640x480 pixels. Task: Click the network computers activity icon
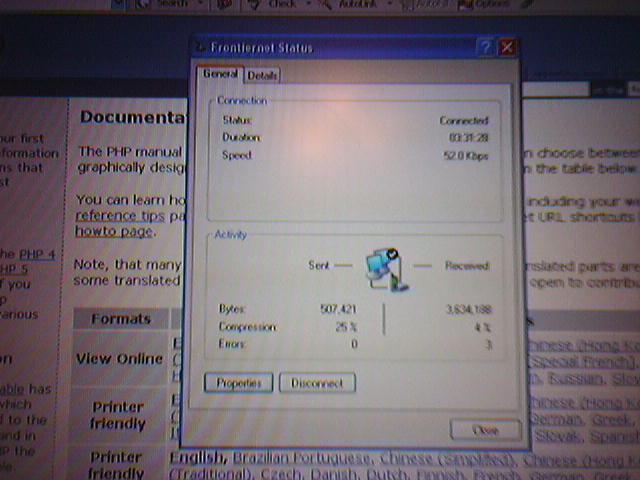(x=385, y=266)
